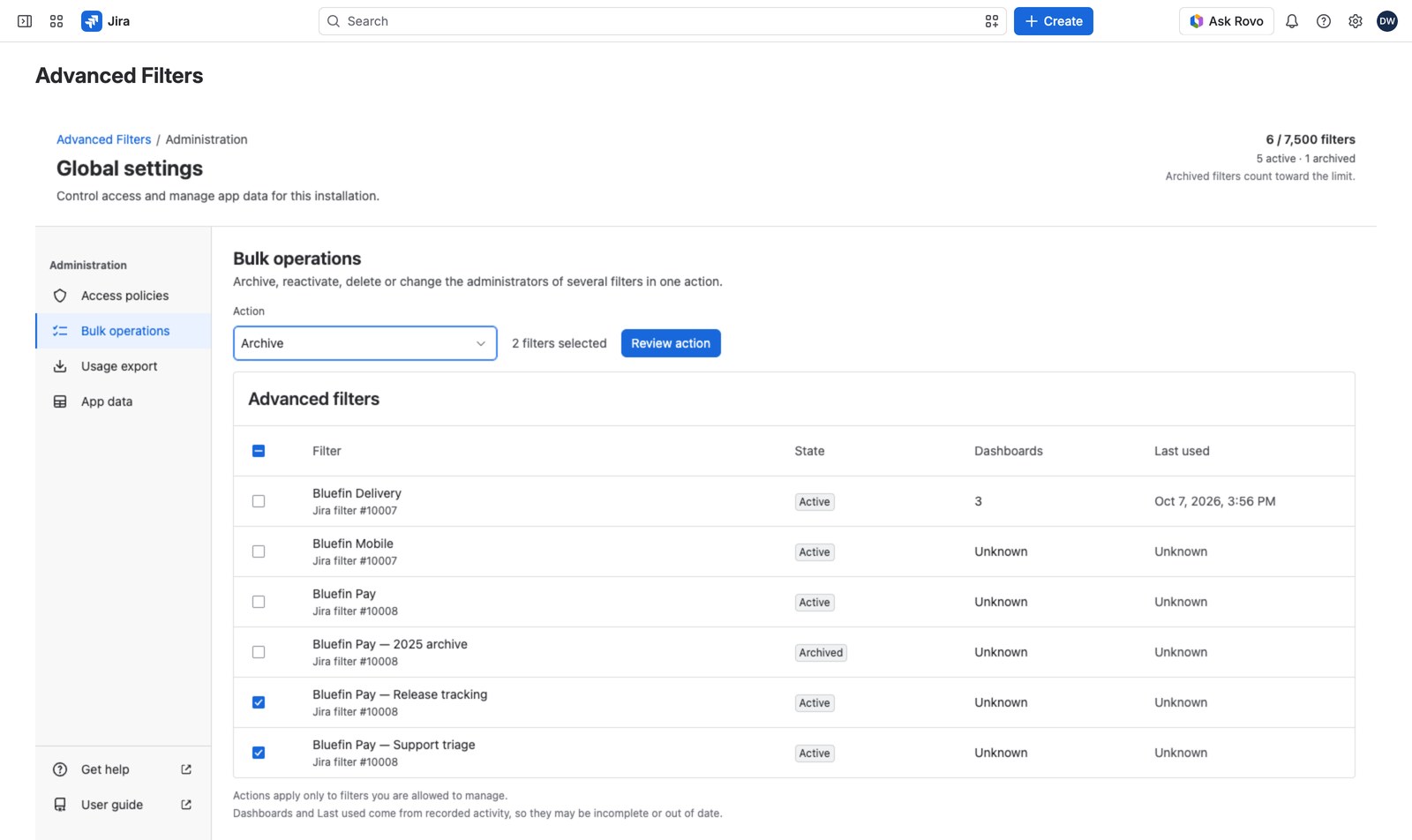
Task: Open the DW profile avatar
Action: coord(1387,21)
